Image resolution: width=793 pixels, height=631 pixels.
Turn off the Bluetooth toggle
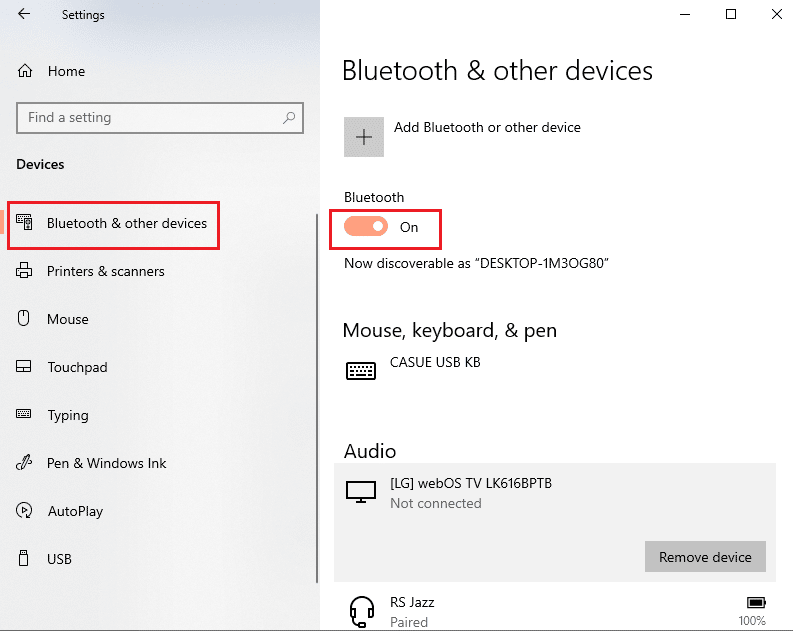(366, 227)
